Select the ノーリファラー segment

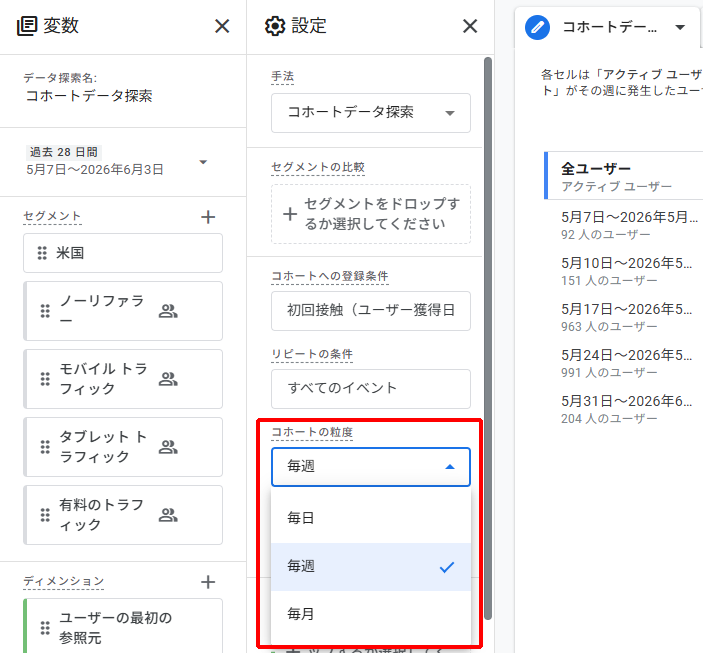coord(123,311)
